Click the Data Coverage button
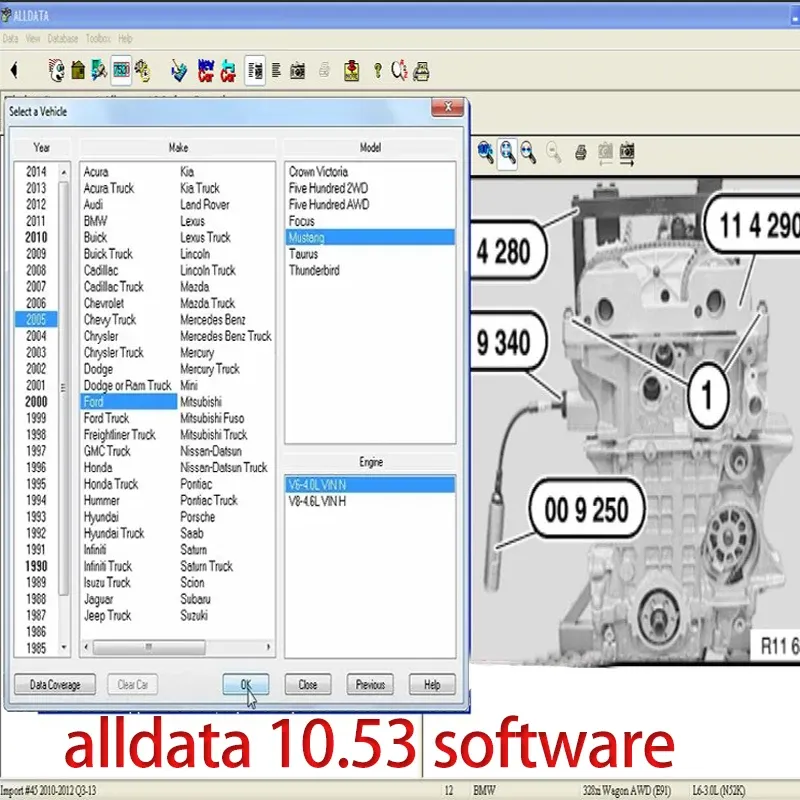Image resolution: width=800 pixels, height=800 pixels. [55, 685]
